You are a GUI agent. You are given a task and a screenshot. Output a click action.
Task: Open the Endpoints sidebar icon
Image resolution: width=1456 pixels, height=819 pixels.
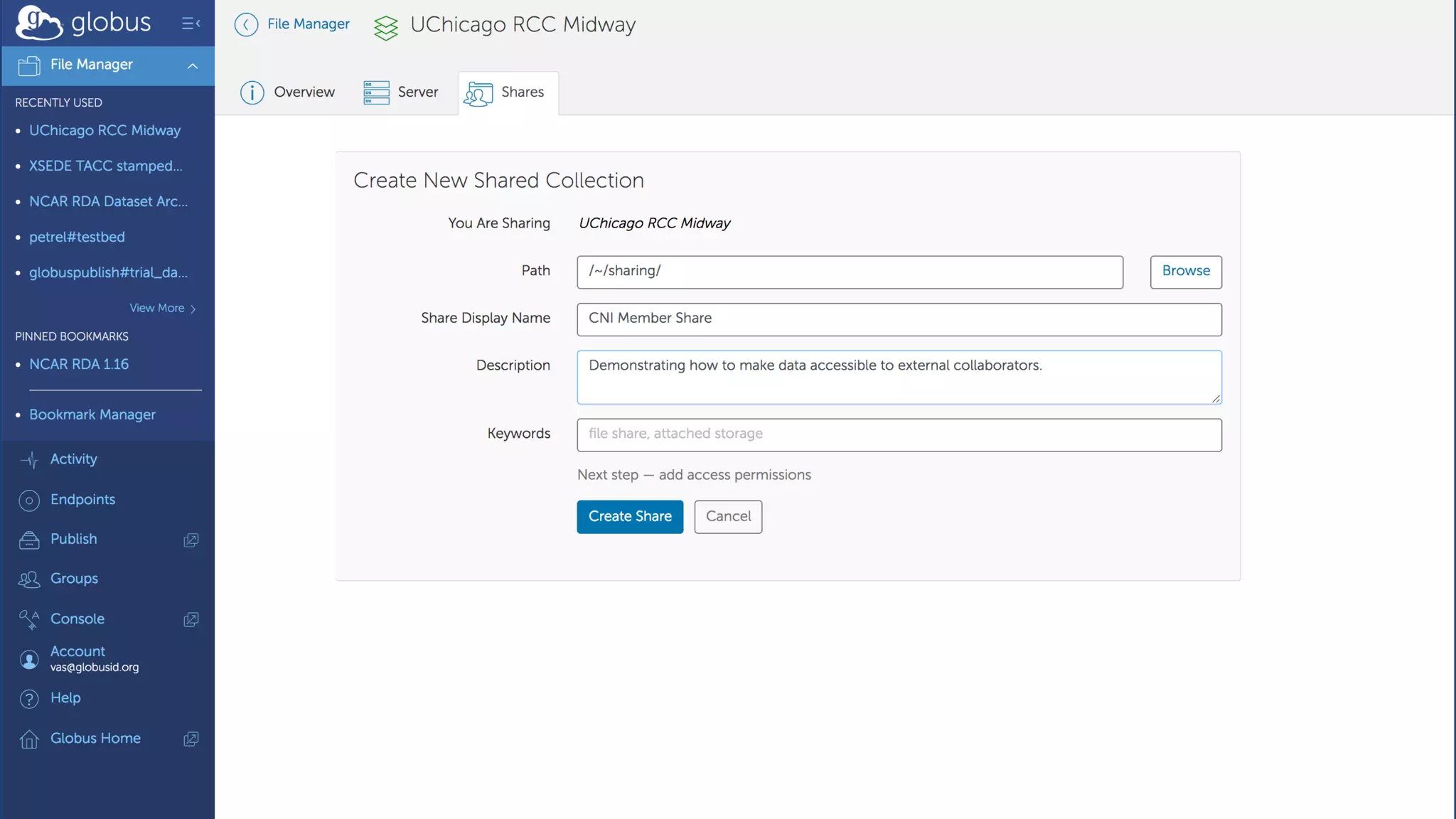(x=29, y=500)
